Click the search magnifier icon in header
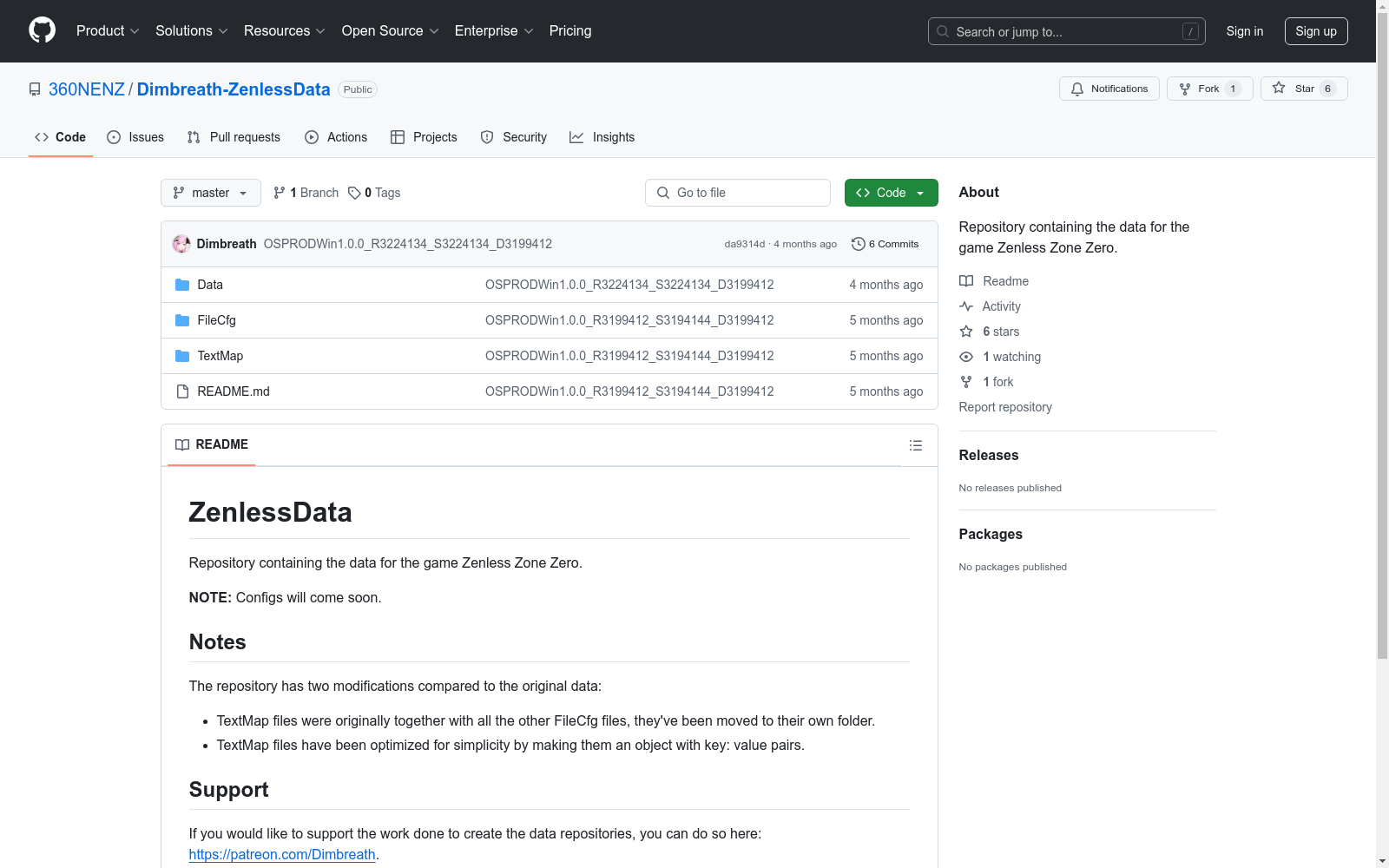The image size is (1389, 868). (x=943, y=31)
